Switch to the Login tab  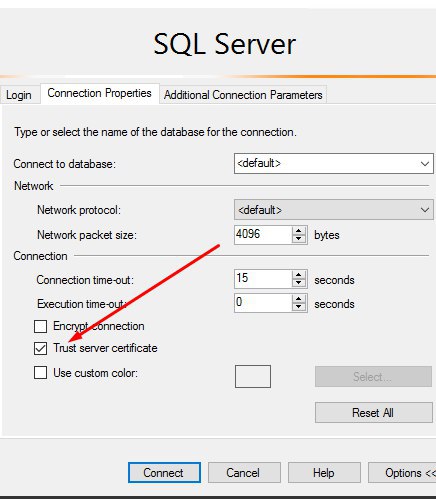19,95
